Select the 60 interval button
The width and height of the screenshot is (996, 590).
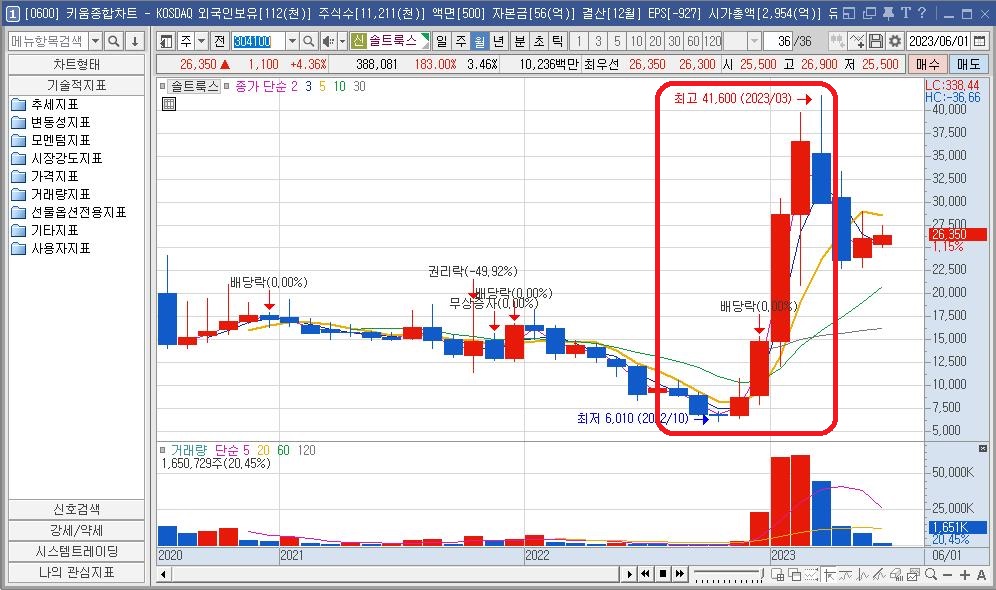pos(694,41)
